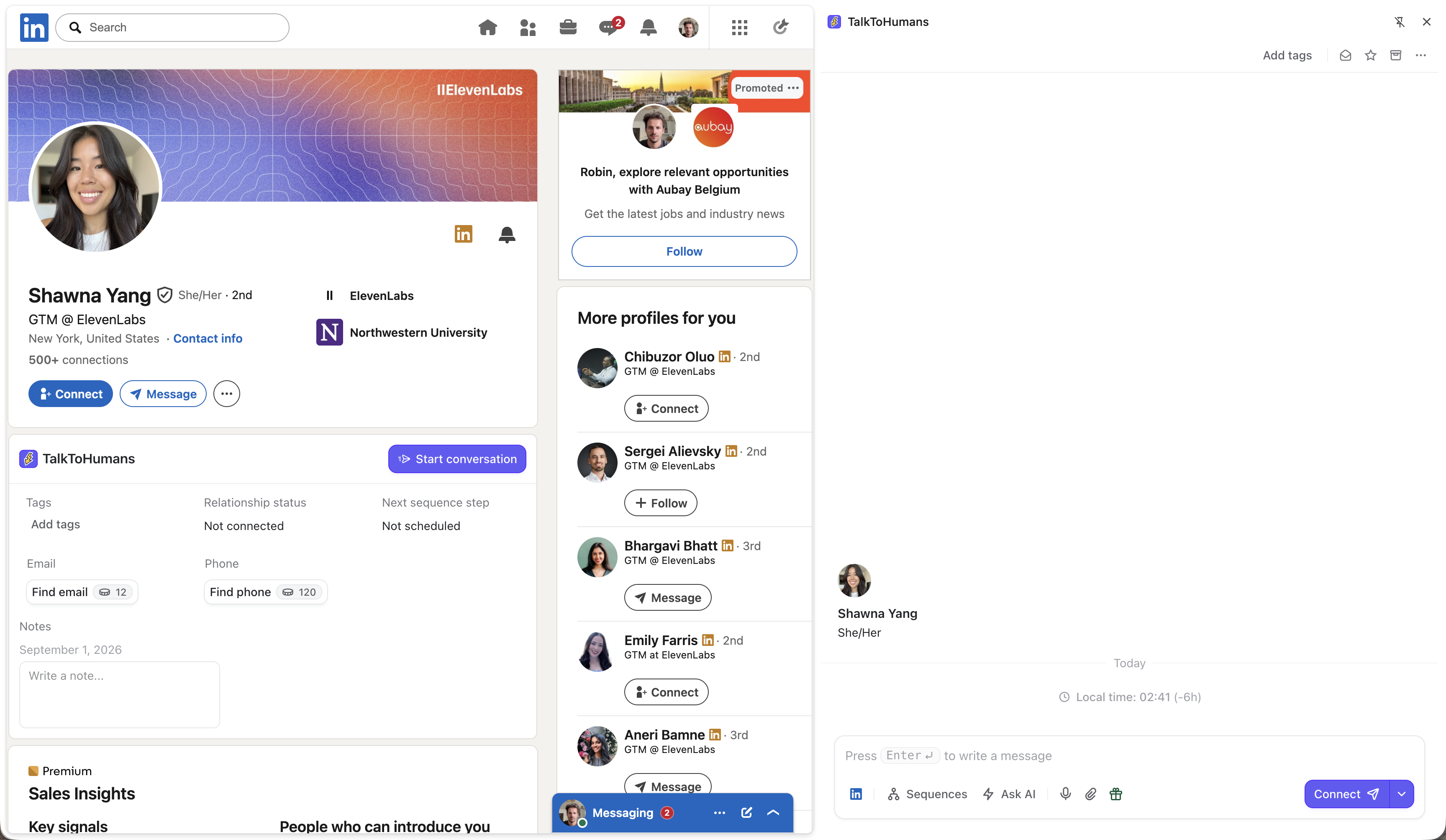Find email for this contact

(82, 592)
